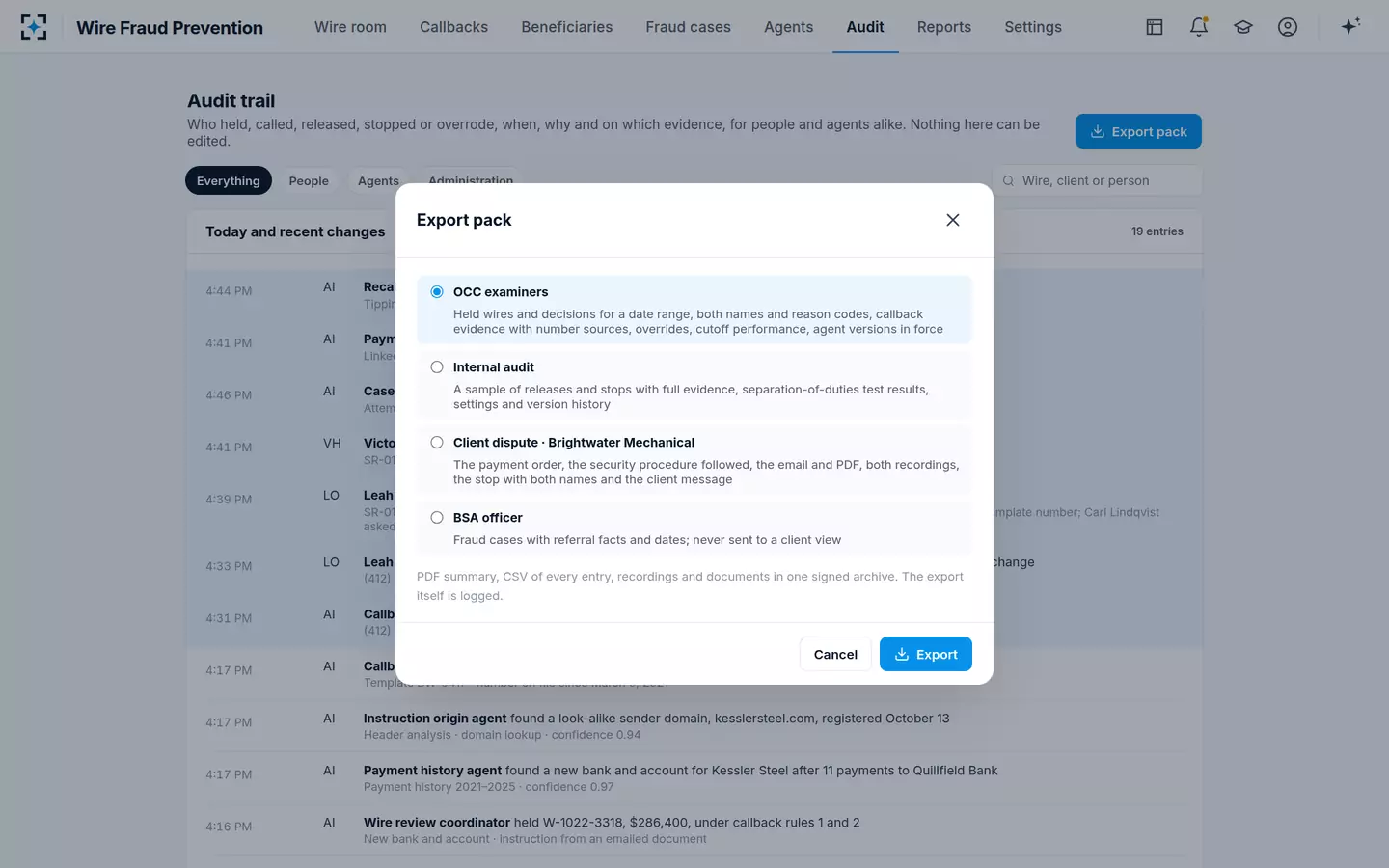Click the 4:16 PM timestamp
This screenshot has width=1389, height=868.
[229, 827]
